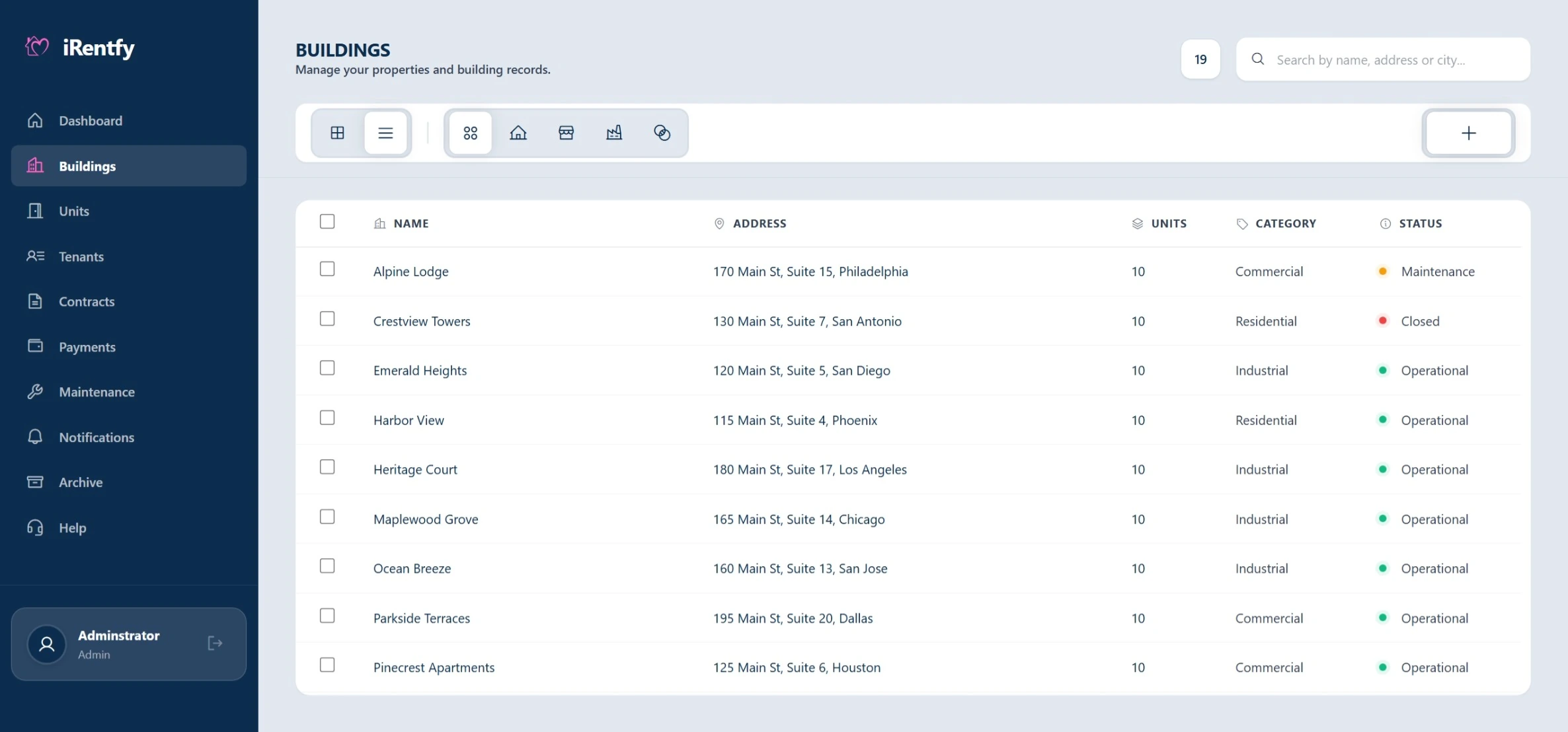Open the Units section

[129, 211]
